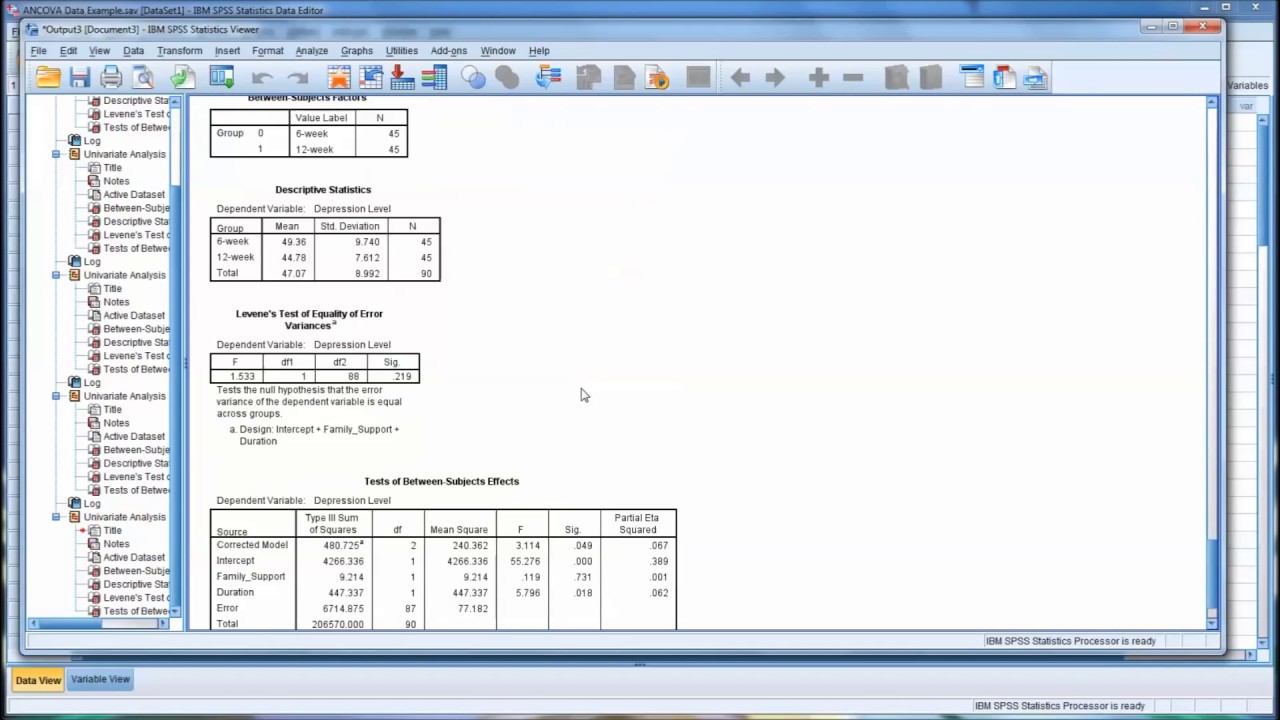The image size is (1280, 720).
Task: Click the Go to Data icon
Action: 339,78
